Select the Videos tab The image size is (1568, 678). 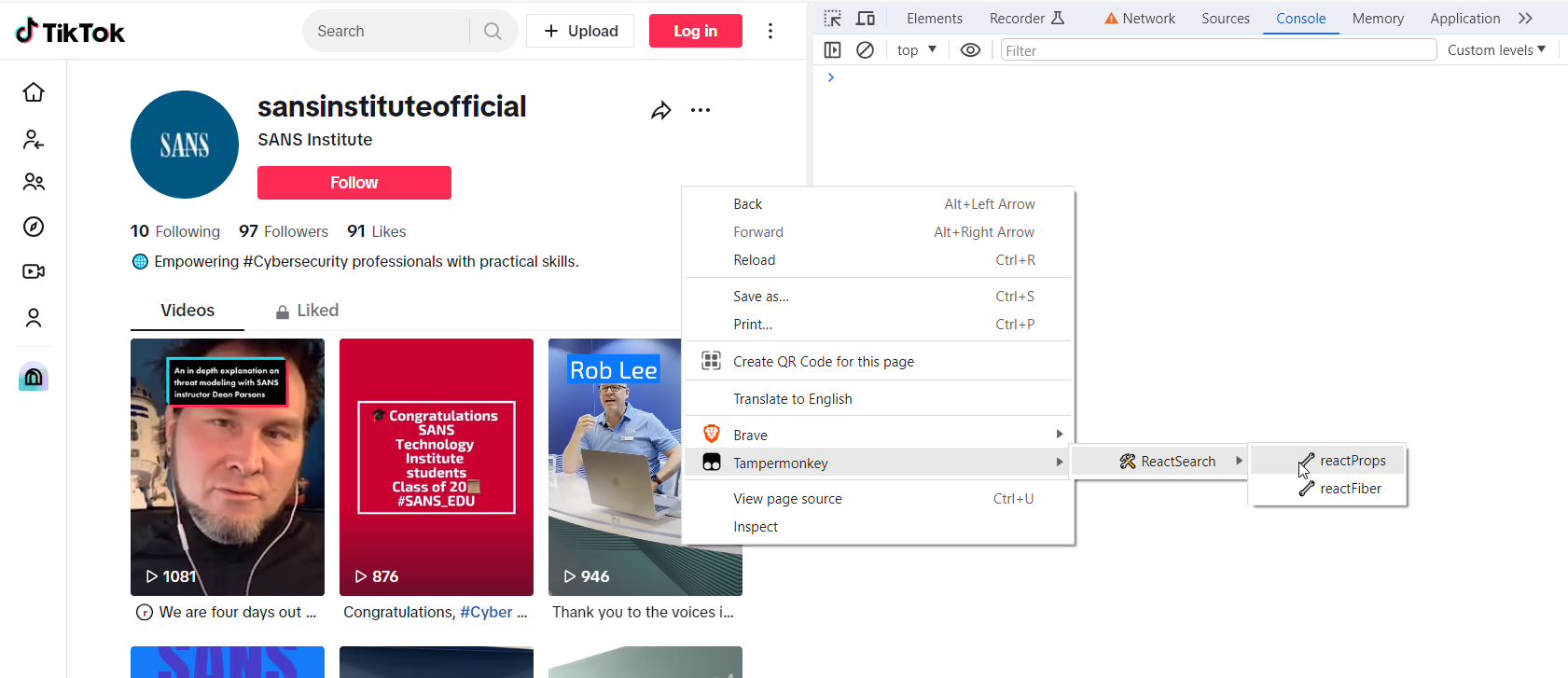pos(187,311)
